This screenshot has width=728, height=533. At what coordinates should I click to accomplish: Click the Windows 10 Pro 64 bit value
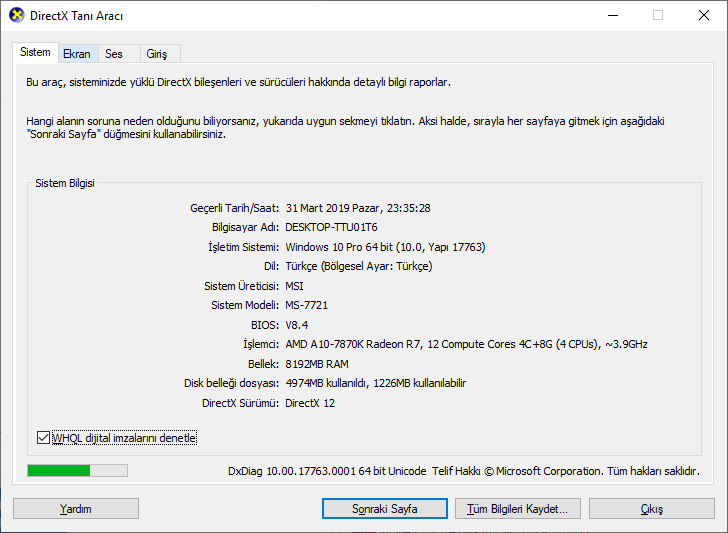pos(385,247)
